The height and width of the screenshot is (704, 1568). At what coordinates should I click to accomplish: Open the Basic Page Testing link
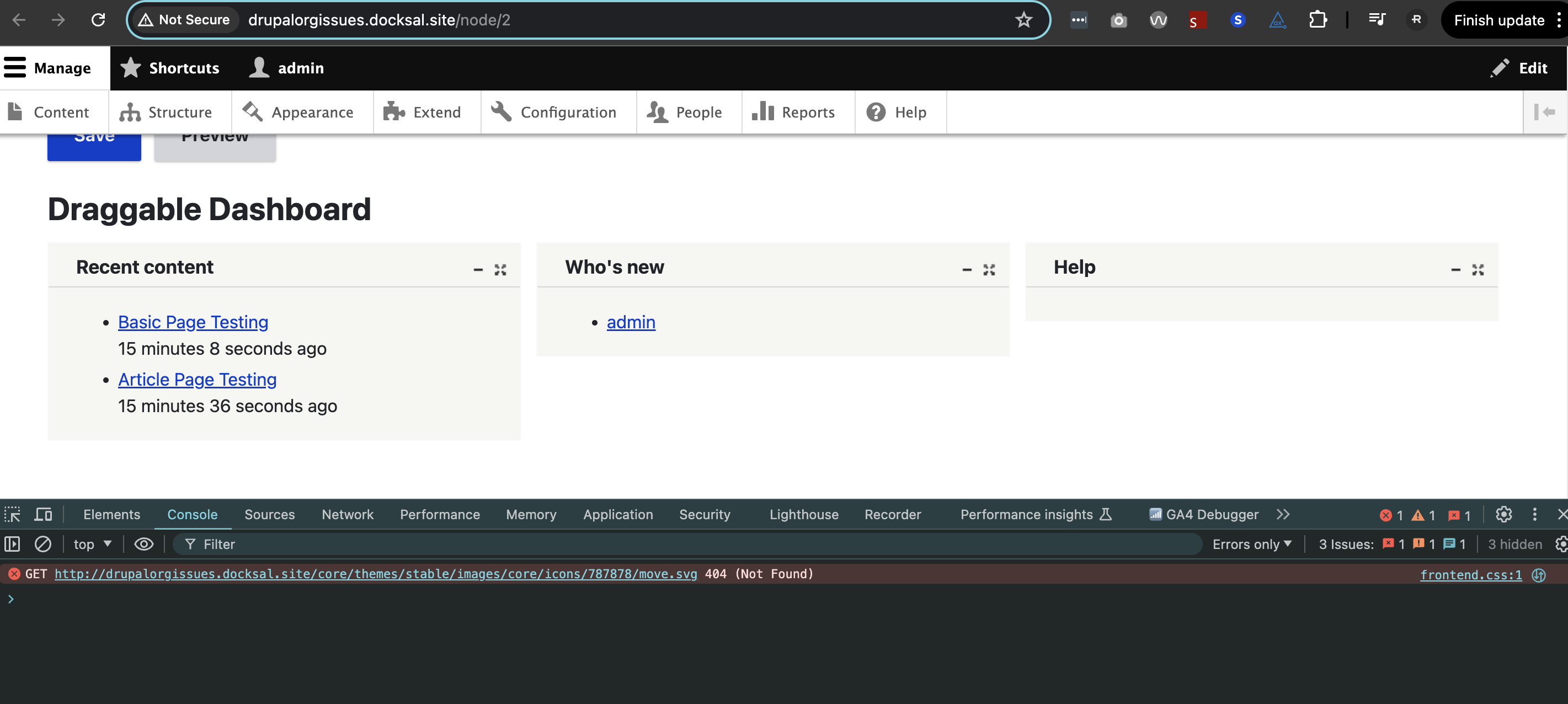coord(193,322)
